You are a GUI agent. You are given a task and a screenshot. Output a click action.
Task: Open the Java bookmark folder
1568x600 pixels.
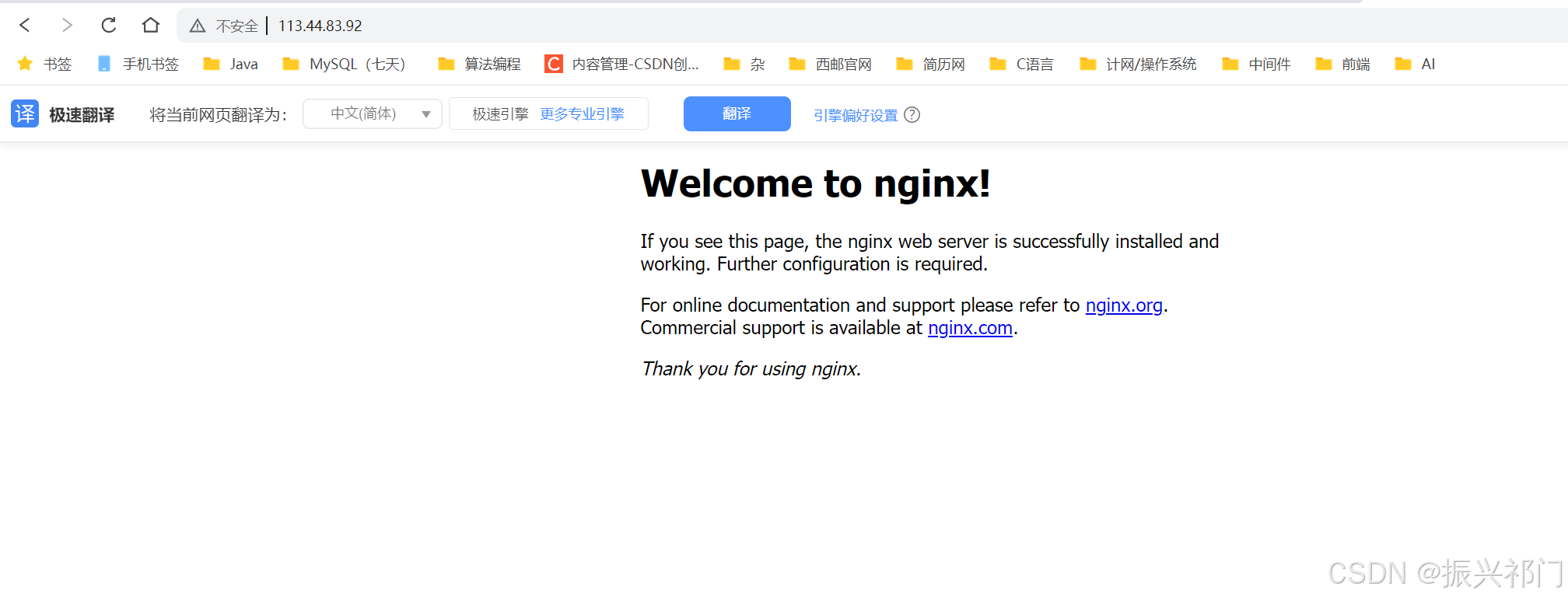(x=230, y=64)
